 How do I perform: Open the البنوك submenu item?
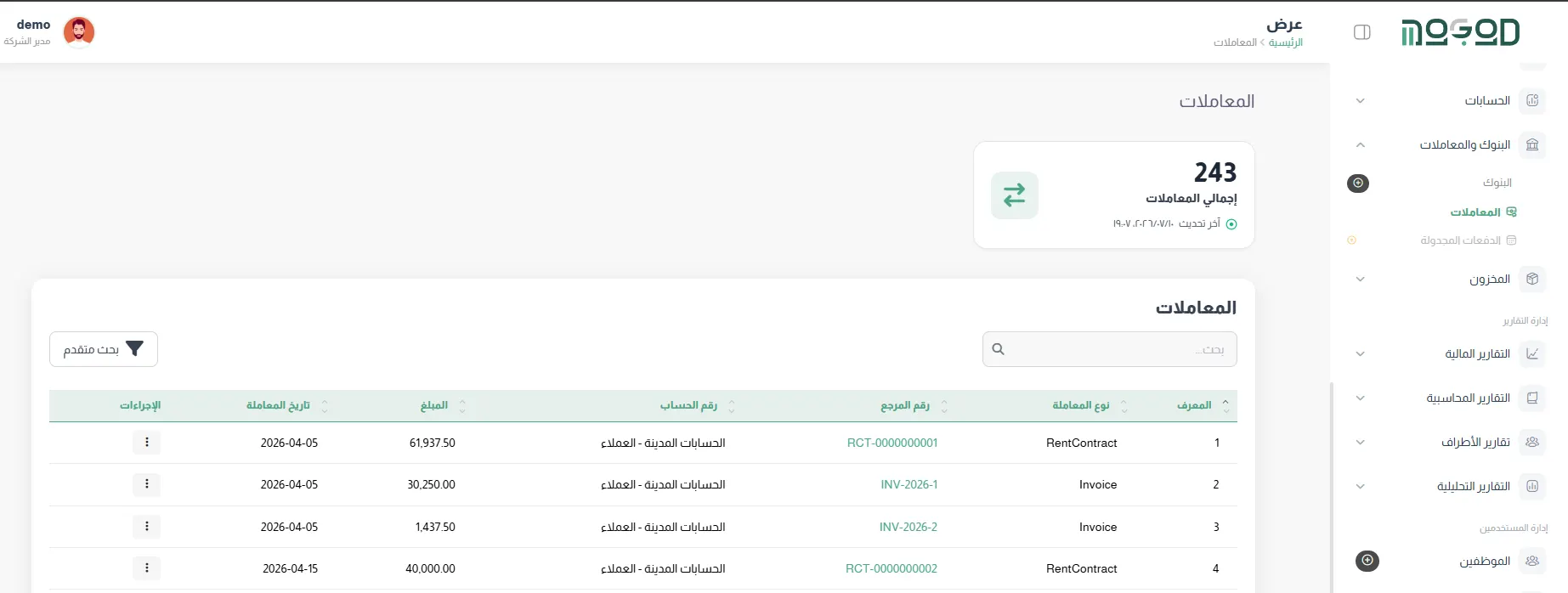(1497, 183)
